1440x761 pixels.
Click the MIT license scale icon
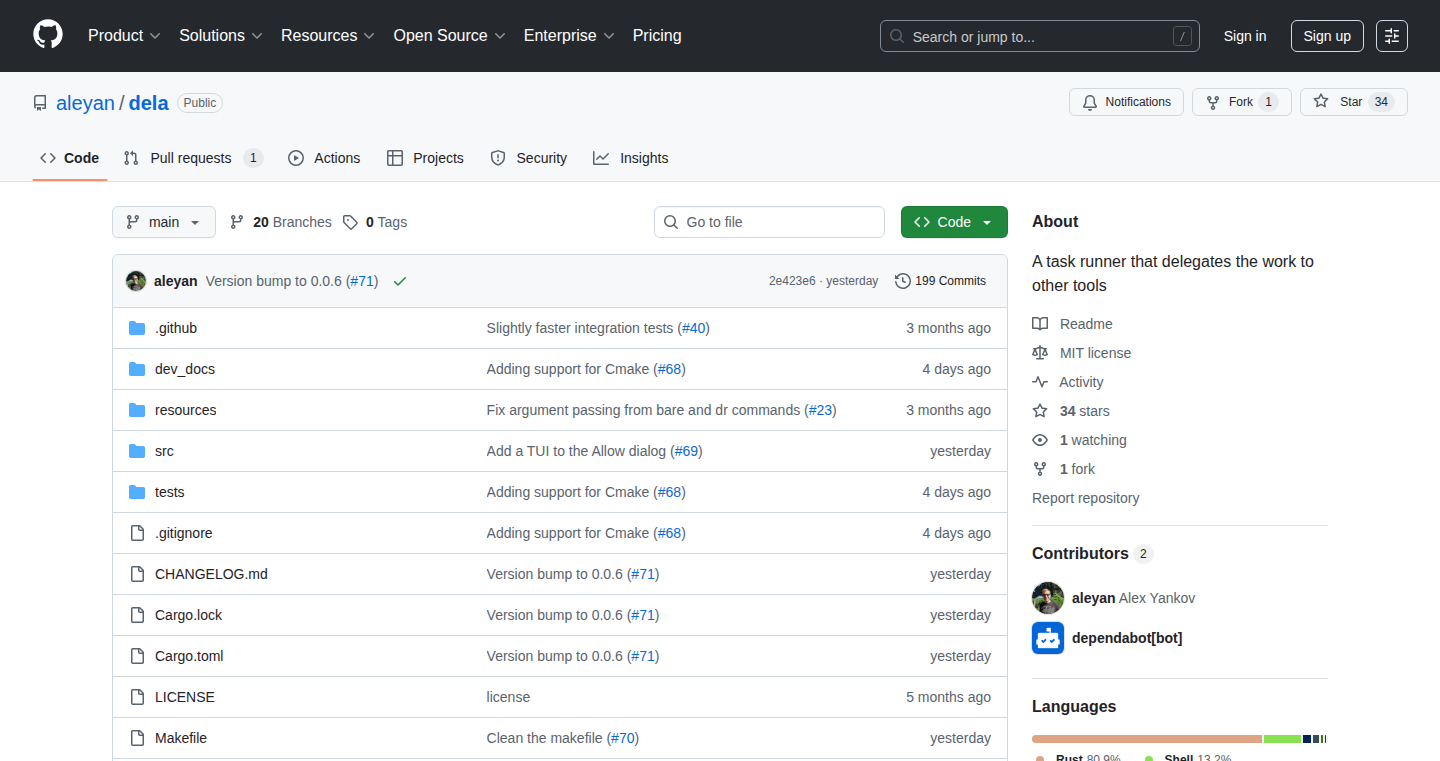(1040, 353)
